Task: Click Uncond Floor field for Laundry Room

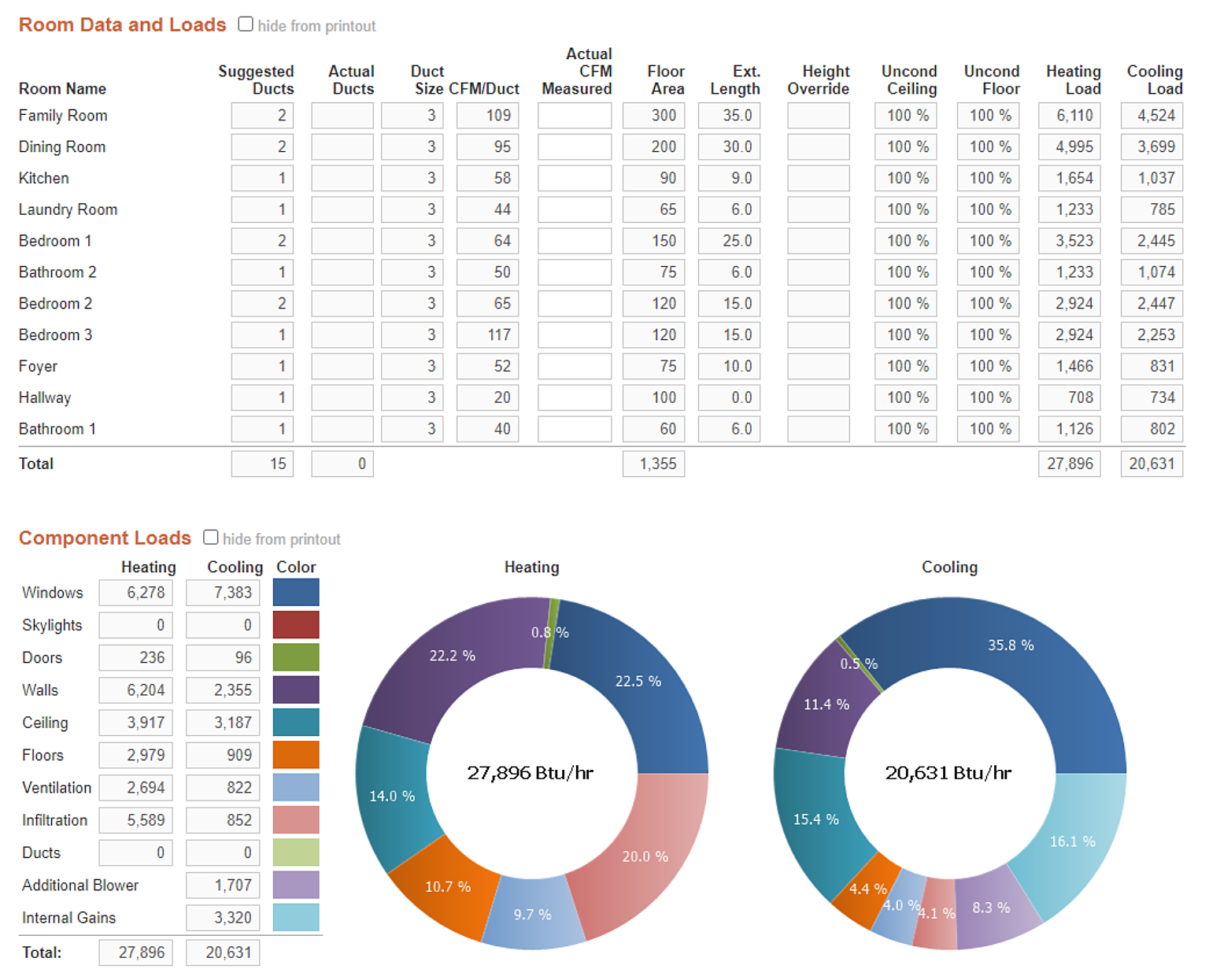Action: pos(989,210)
